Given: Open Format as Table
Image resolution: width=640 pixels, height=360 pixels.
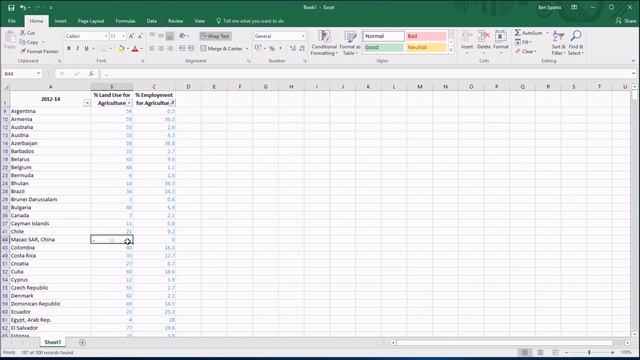Looking at the screenshot, I should click(x=350, y=42).
